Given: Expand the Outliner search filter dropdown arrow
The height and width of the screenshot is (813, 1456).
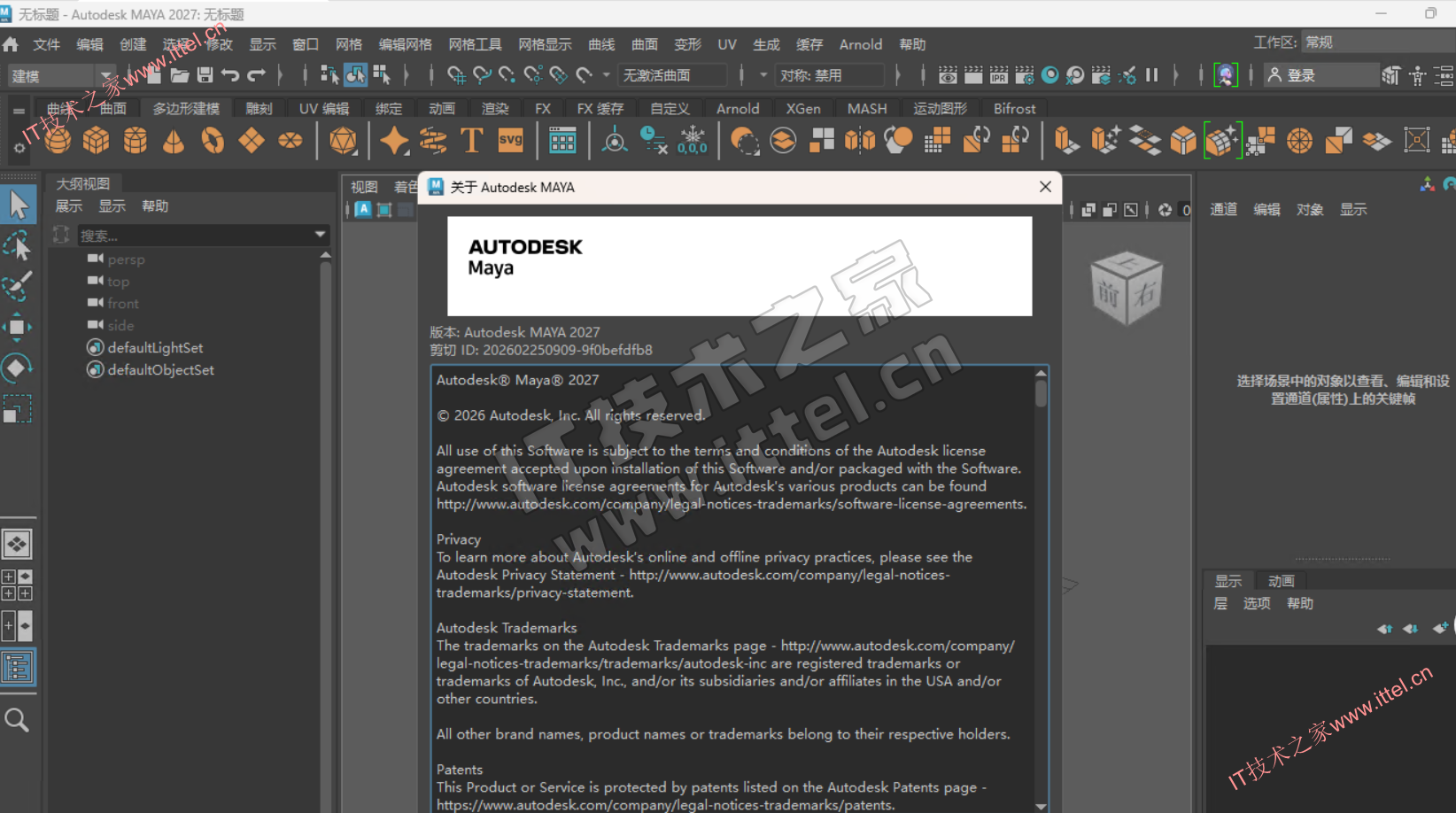Looking at the screenshot, I should pyautogui.click(x=320, y=235).
